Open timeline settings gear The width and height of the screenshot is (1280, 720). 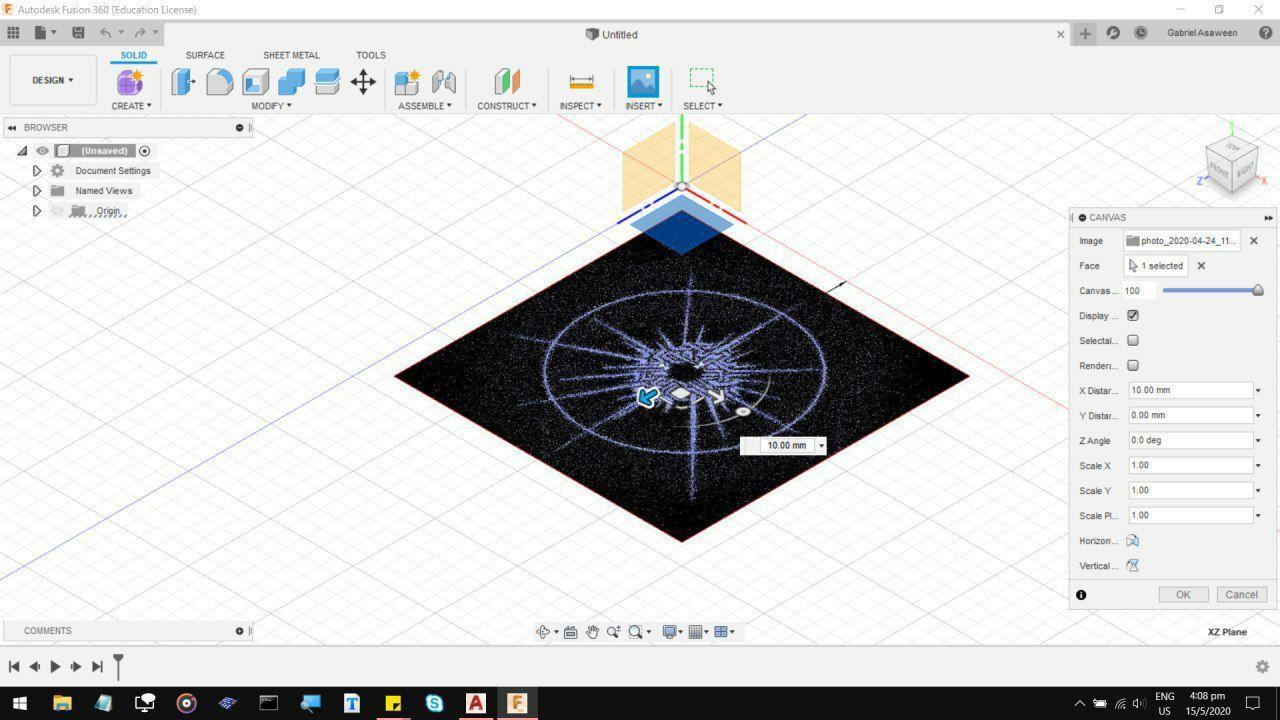pyautogui.click(x=1262, y=666)
